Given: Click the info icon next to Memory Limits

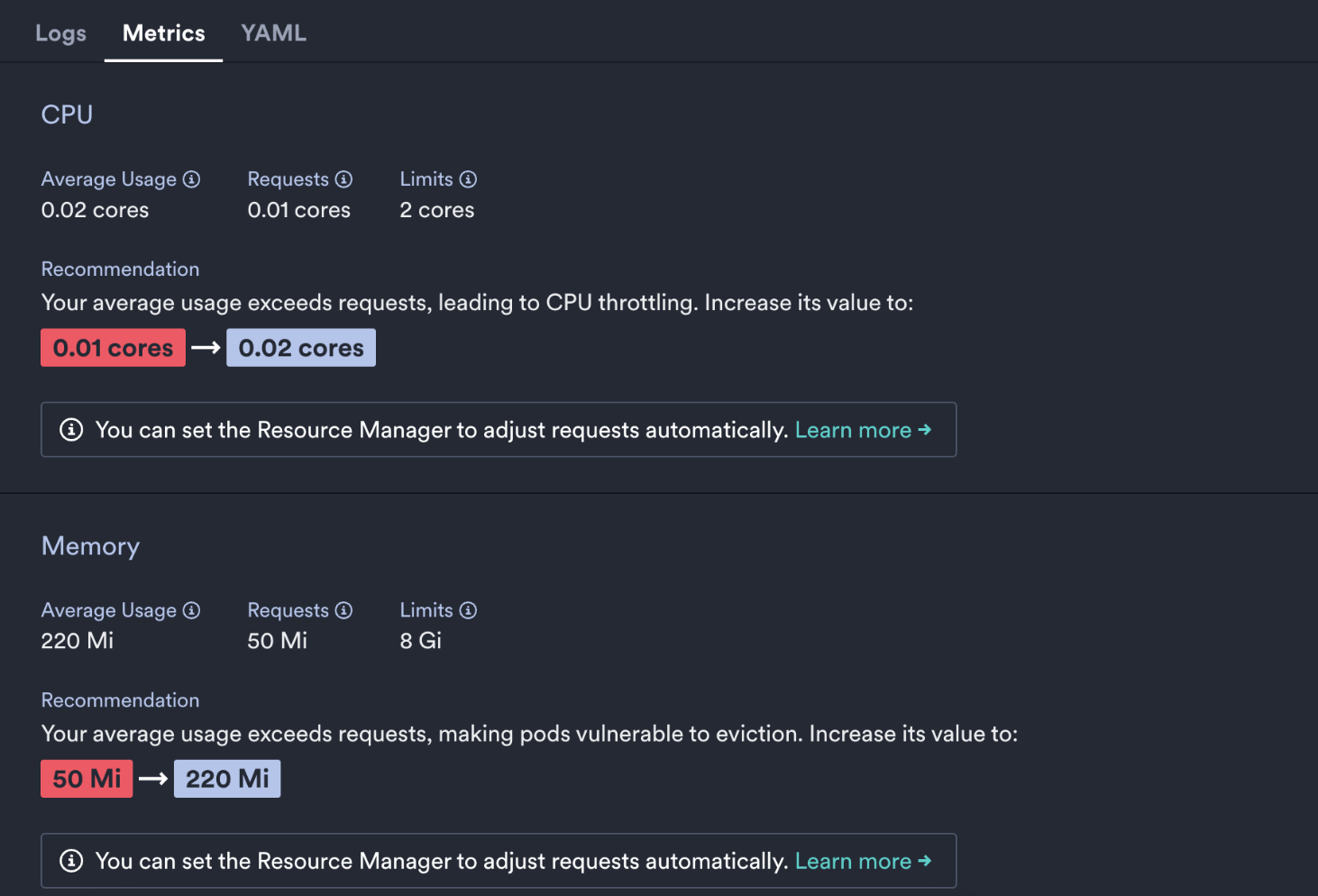Looking at the screenshot, I should point(468,609).
